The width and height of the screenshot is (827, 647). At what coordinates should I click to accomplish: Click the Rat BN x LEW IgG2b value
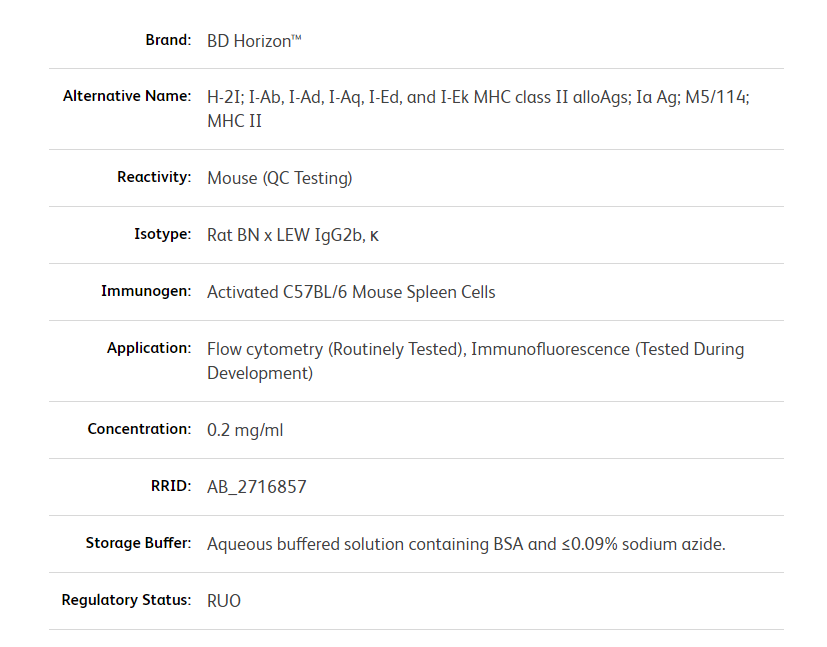(293, 235)
